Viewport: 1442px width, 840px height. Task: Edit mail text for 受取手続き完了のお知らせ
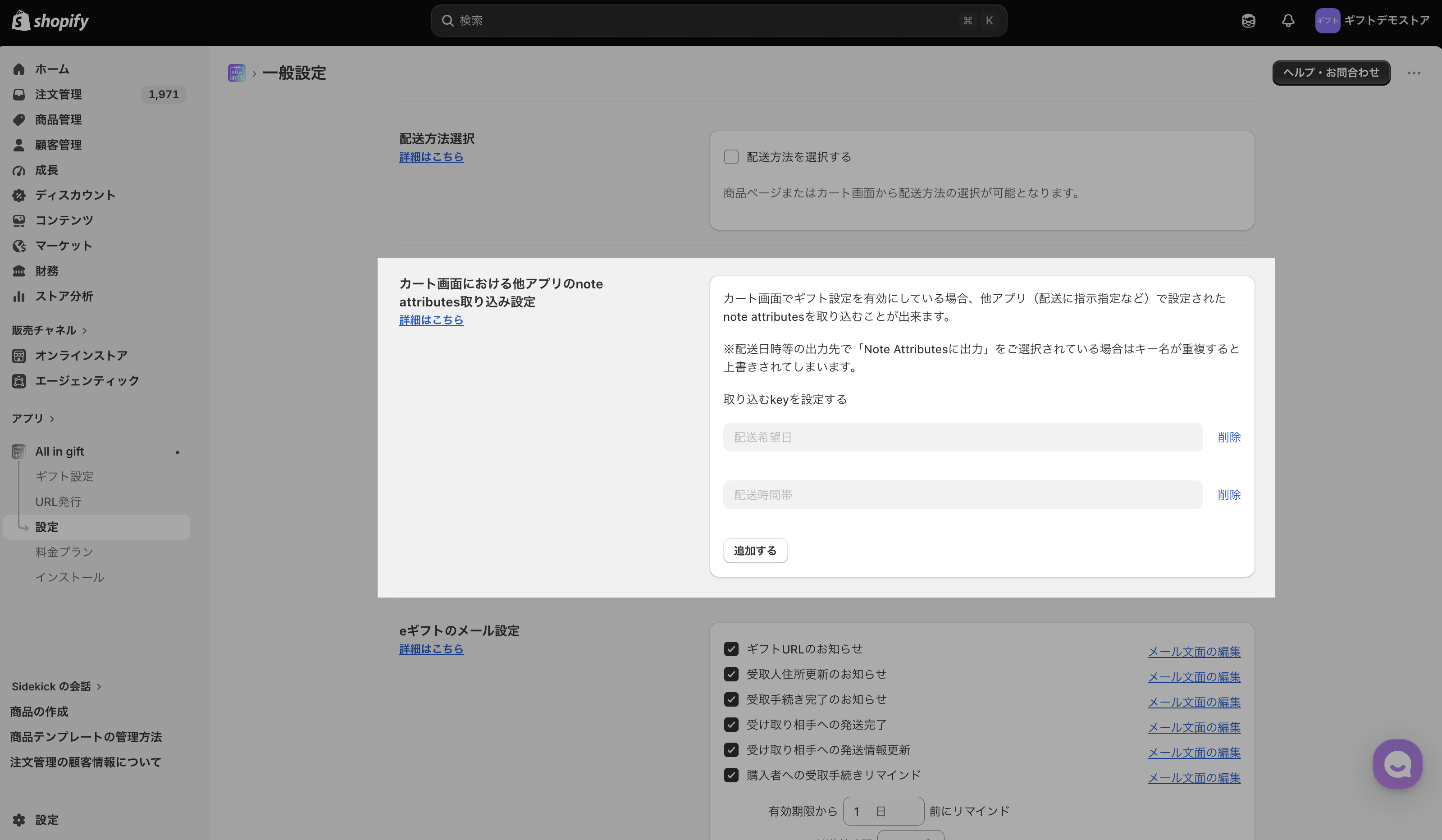pos(1194,702)
